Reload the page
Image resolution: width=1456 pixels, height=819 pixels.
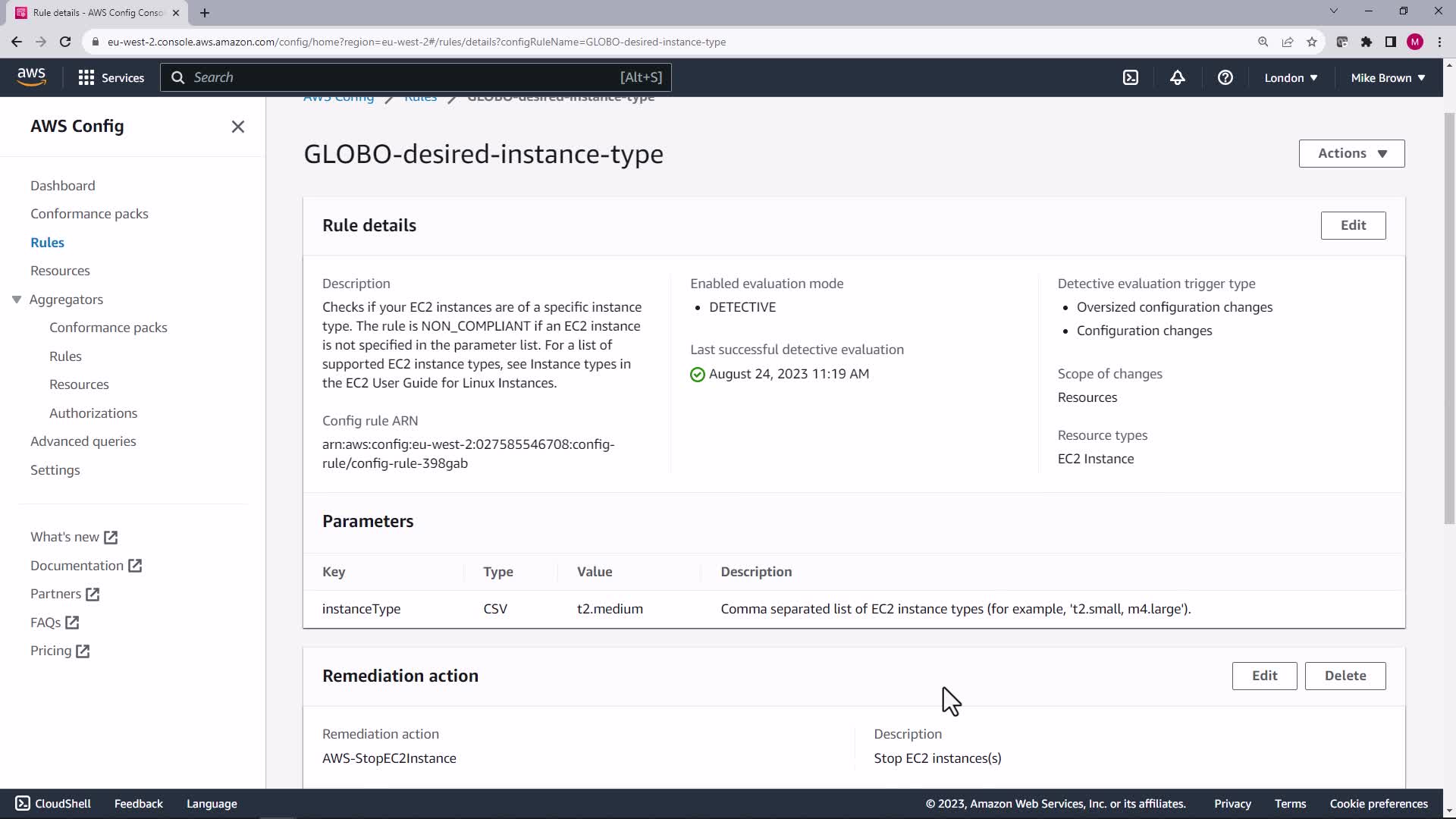(65, 42)
